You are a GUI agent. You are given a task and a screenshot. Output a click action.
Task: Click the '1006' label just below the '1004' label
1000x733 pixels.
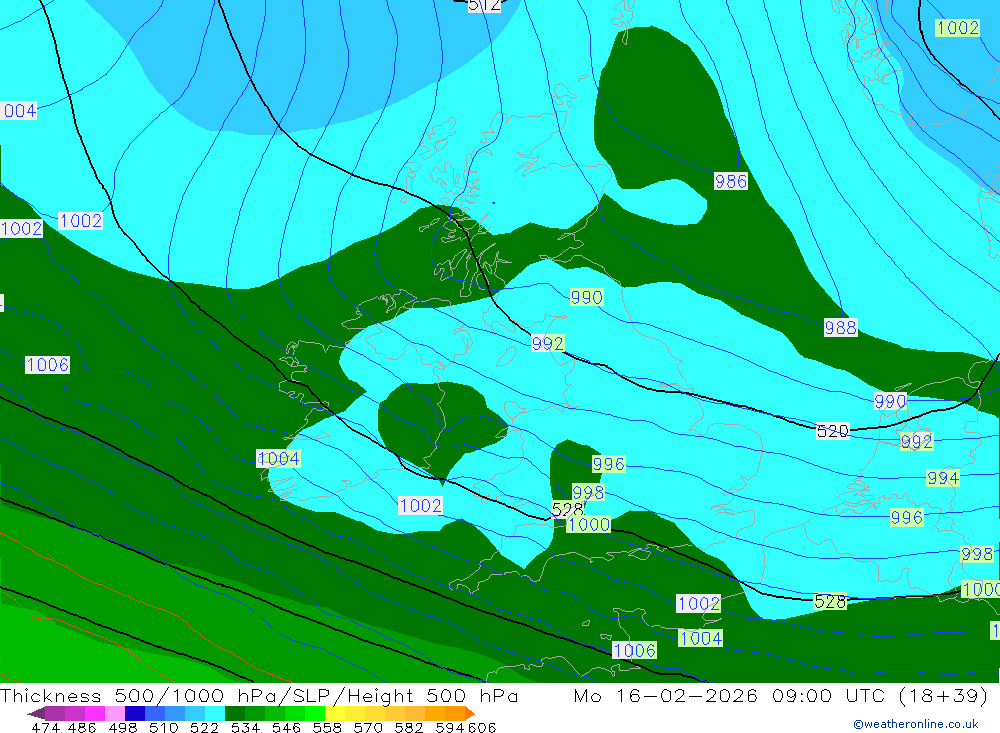(635, 650)
